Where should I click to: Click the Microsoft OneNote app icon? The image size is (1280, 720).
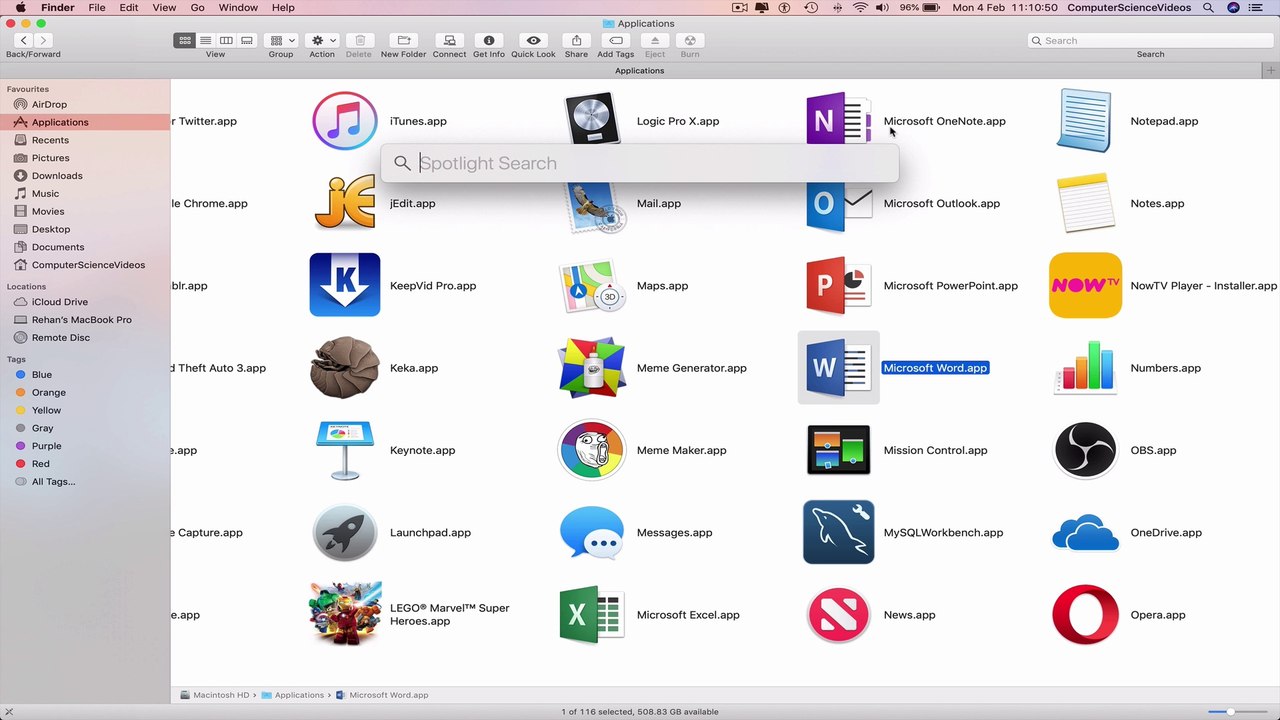[839, 121]
